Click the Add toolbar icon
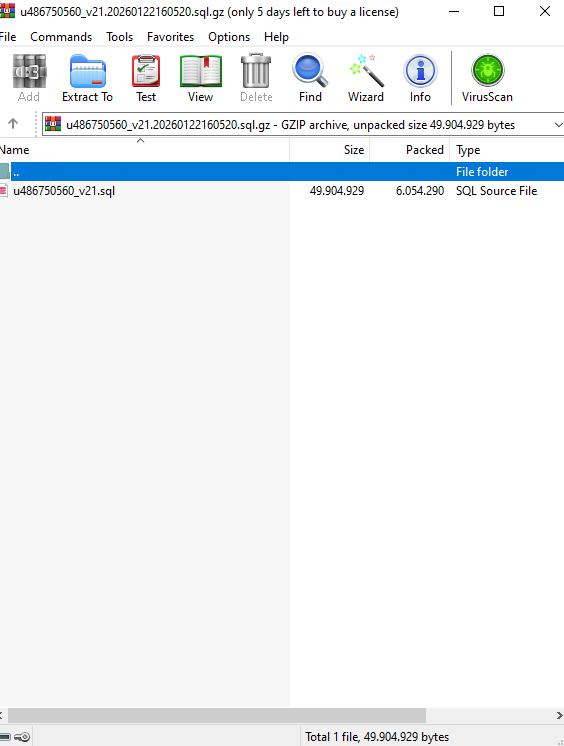Screen dimensions: 564x746 [x=29, y=78]
